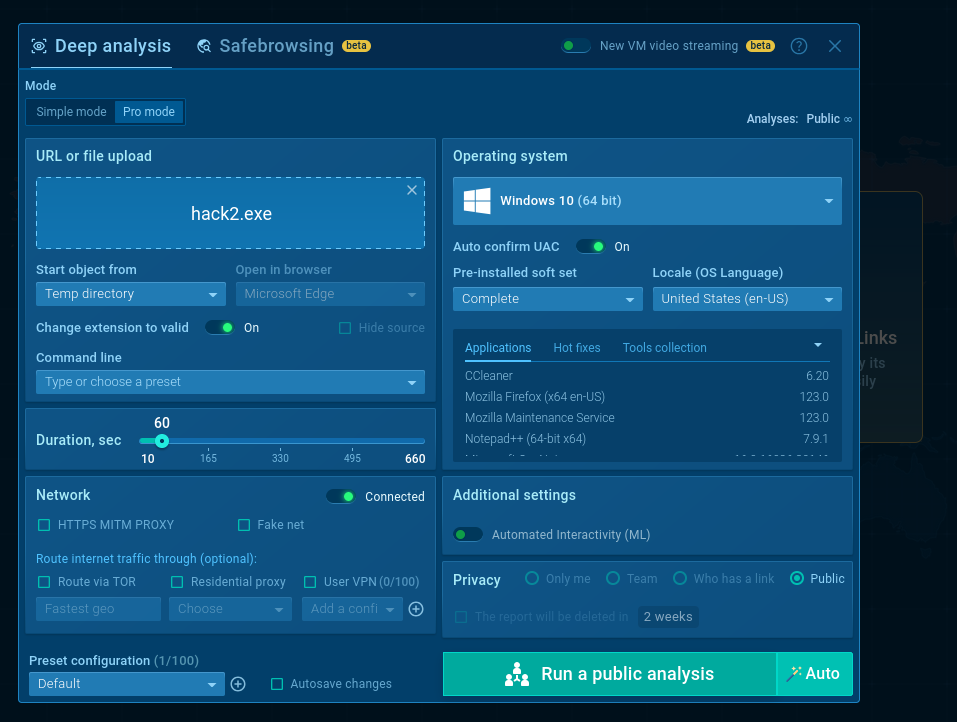Open the Residential proxy Choose dropdown
This screenshot has width=957, height=722.
tap(230, 609)
